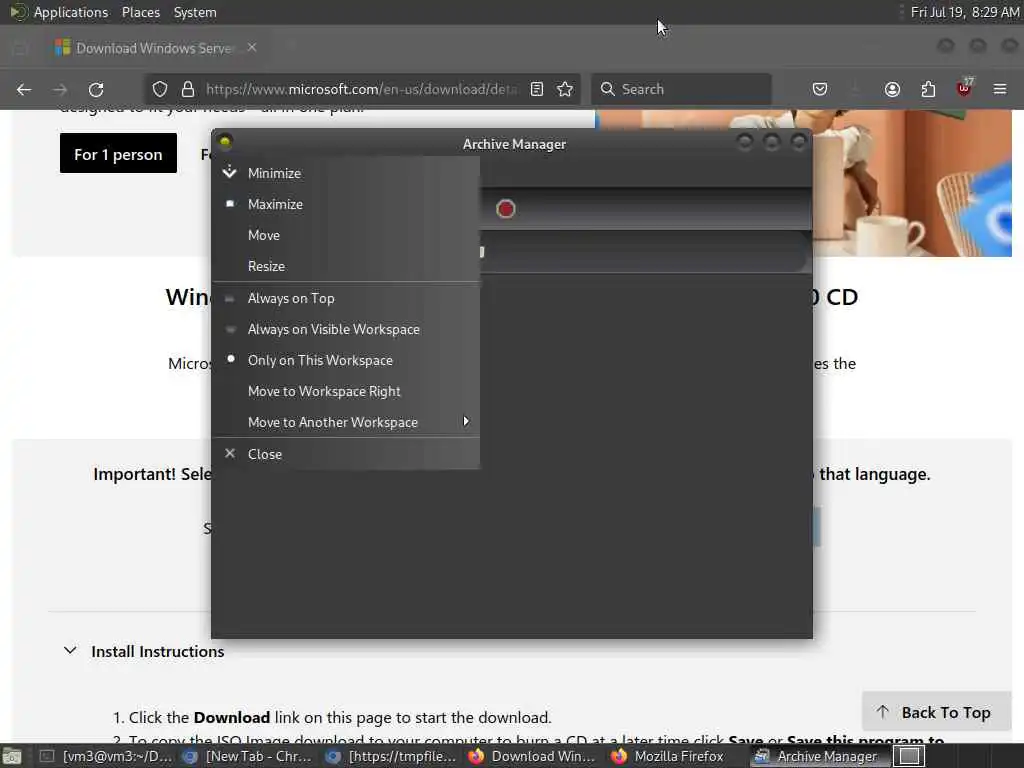Select Maximize in the window menu
Viewport: 1024px width, 768px height.
coord(346,204)
